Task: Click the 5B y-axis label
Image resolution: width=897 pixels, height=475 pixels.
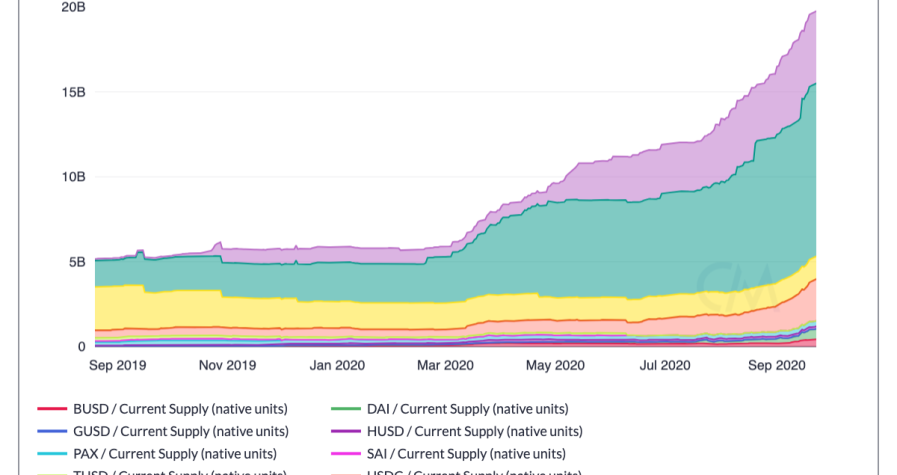Action: pyautogui.click(x=78, y=262)
